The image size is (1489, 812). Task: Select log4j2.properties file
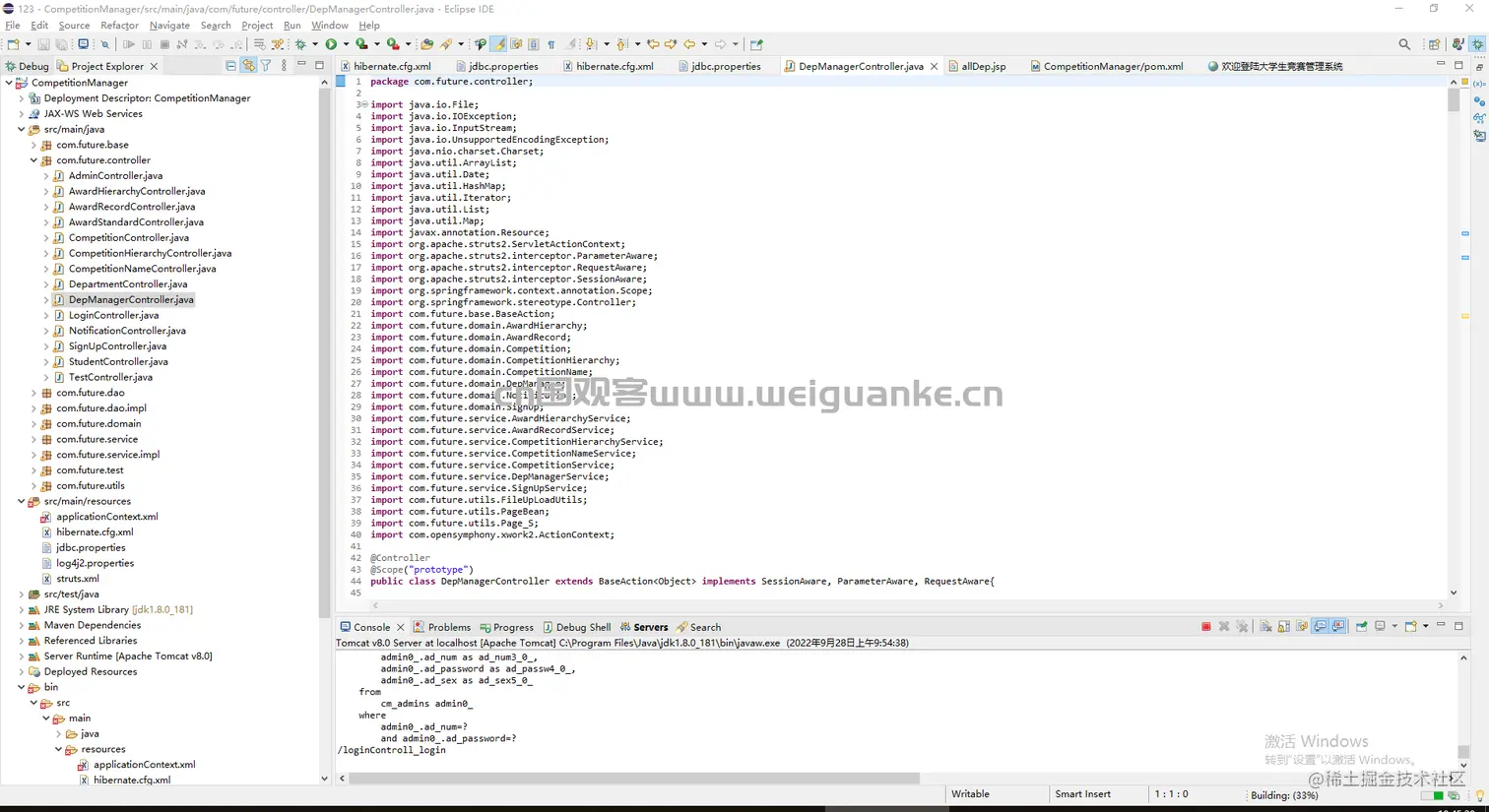pyautogui.click(x=95, y=563)
